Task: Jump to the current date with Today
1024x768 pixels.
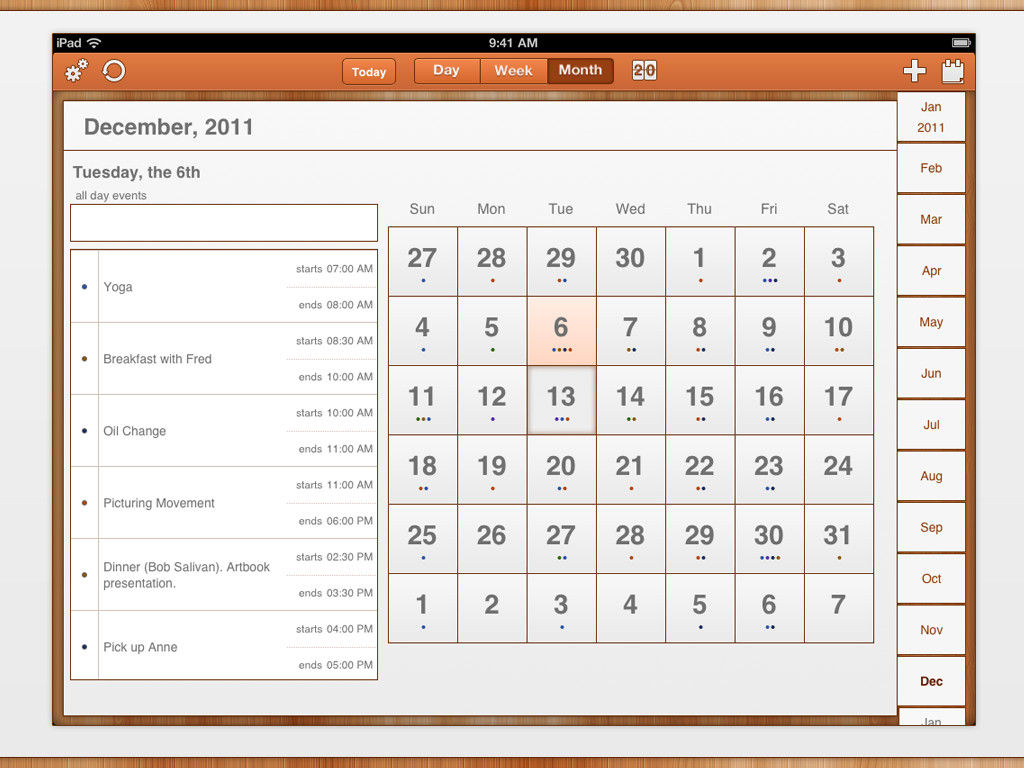Action: (369, 72)
